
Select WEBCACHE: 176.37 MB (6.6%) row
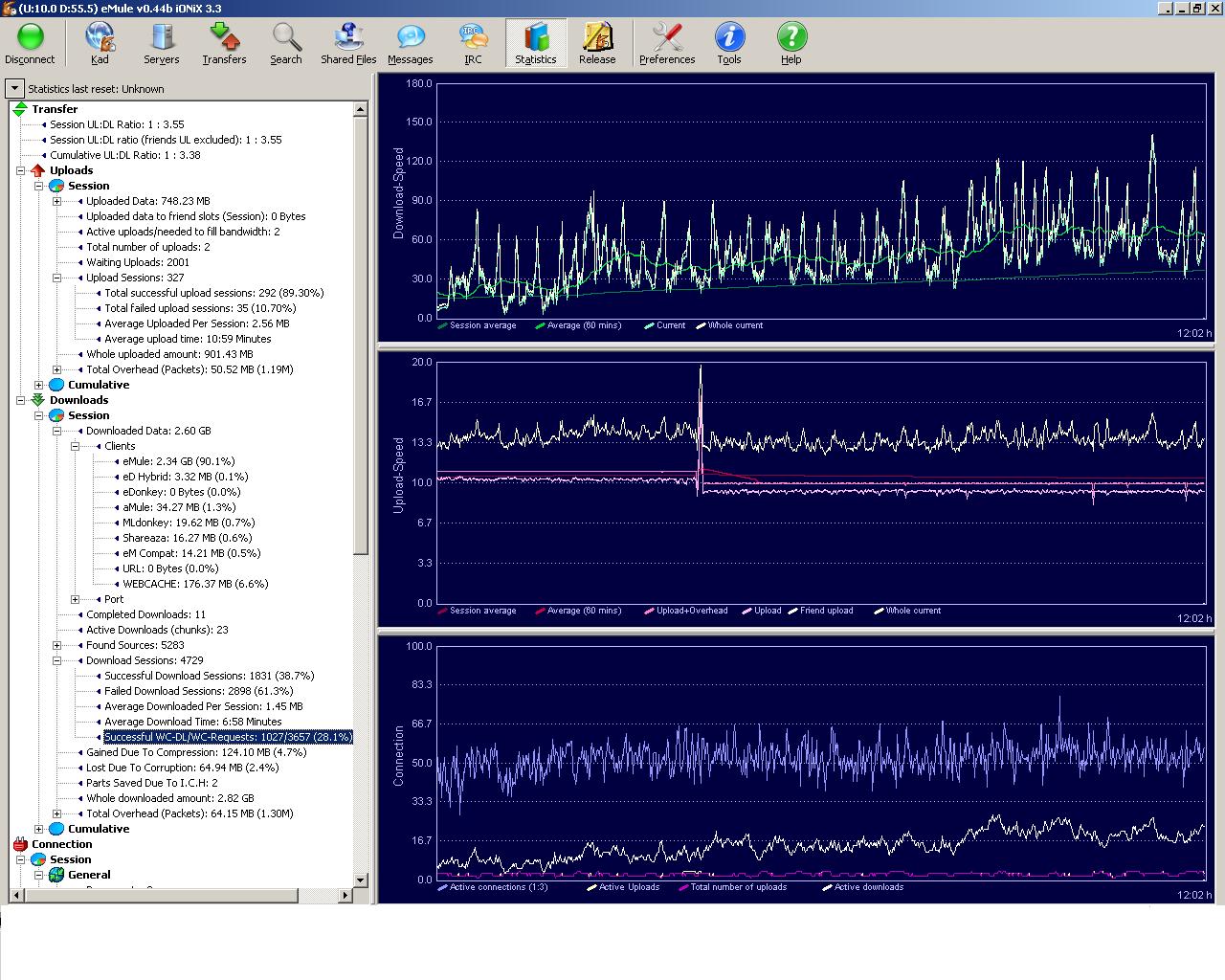pyautogui.click(x=195, y=584)
